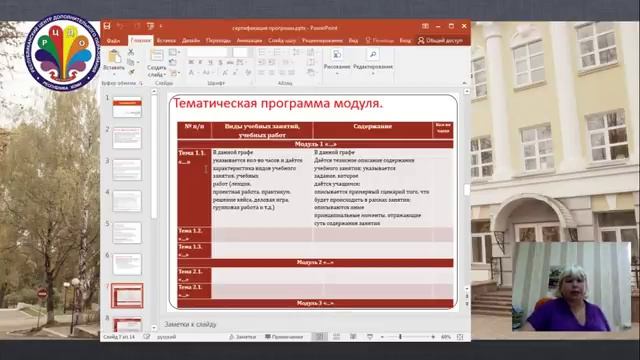Toggle bold formatting (Ж)
Image resolution: width=640 pixels, height=360 pixels.
tap(191, 62)
